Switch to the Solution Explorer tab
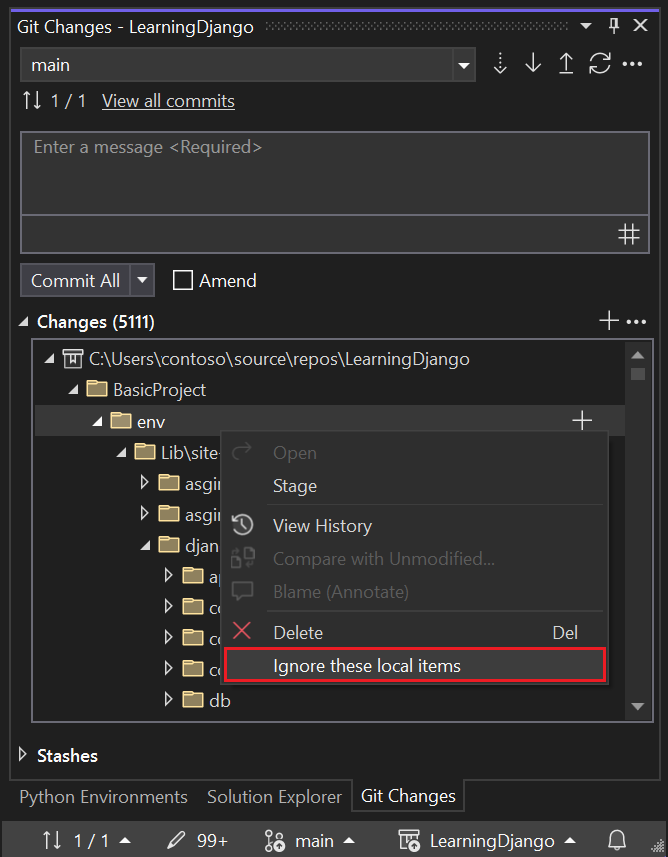 click(x=274, y=797)
